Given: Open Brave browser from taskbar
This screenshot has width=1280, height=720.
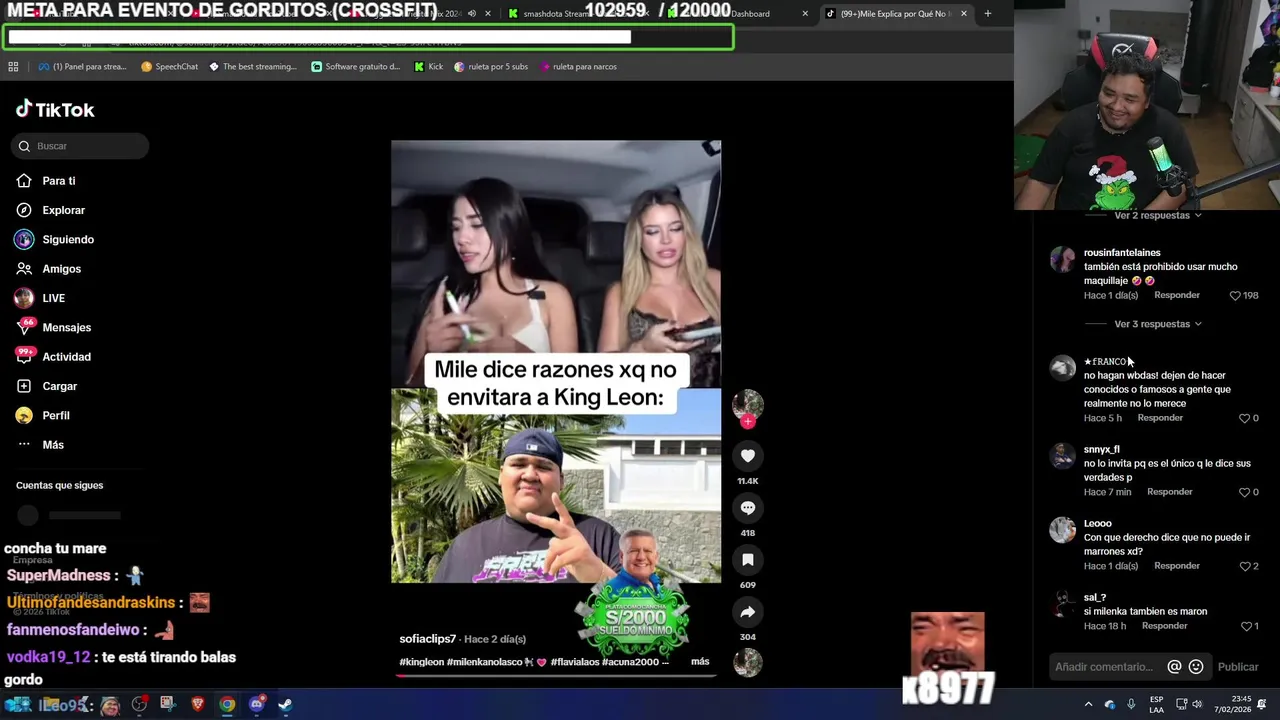Looking at the screenshot, I should coord(198,704).
